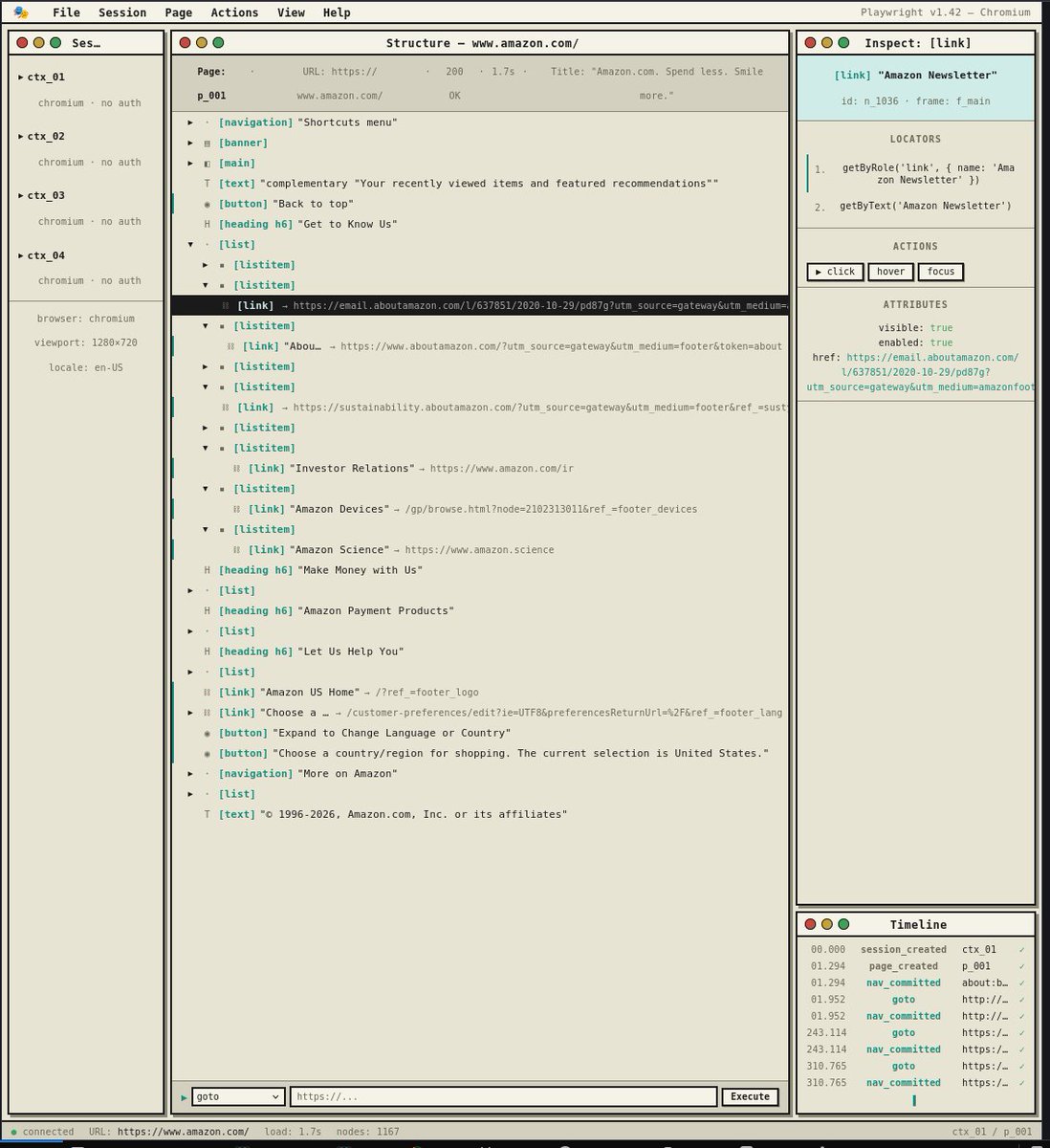Open the goto command dropdown
This screenshot has width=1050, height=1148.
[238, 1097]
